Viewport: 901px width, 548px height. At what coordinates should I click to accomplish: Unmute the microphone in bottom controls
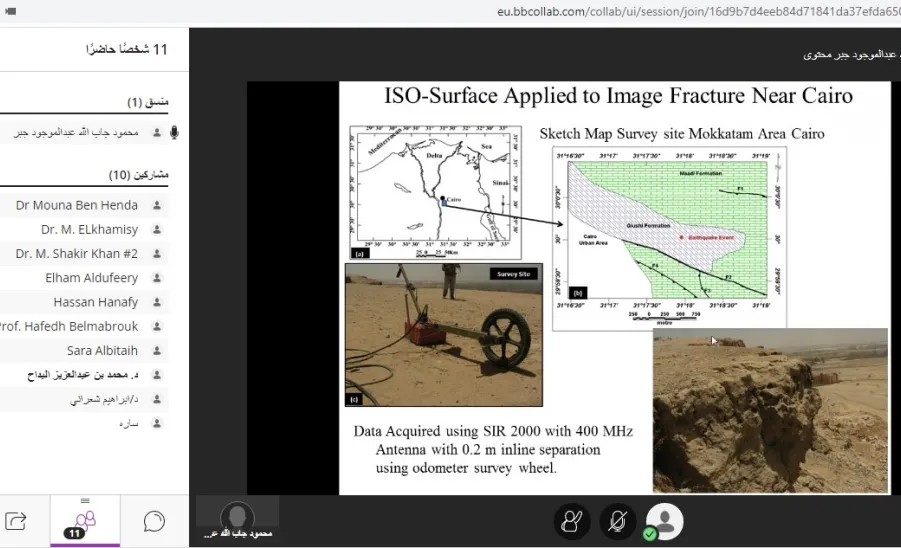618,522
